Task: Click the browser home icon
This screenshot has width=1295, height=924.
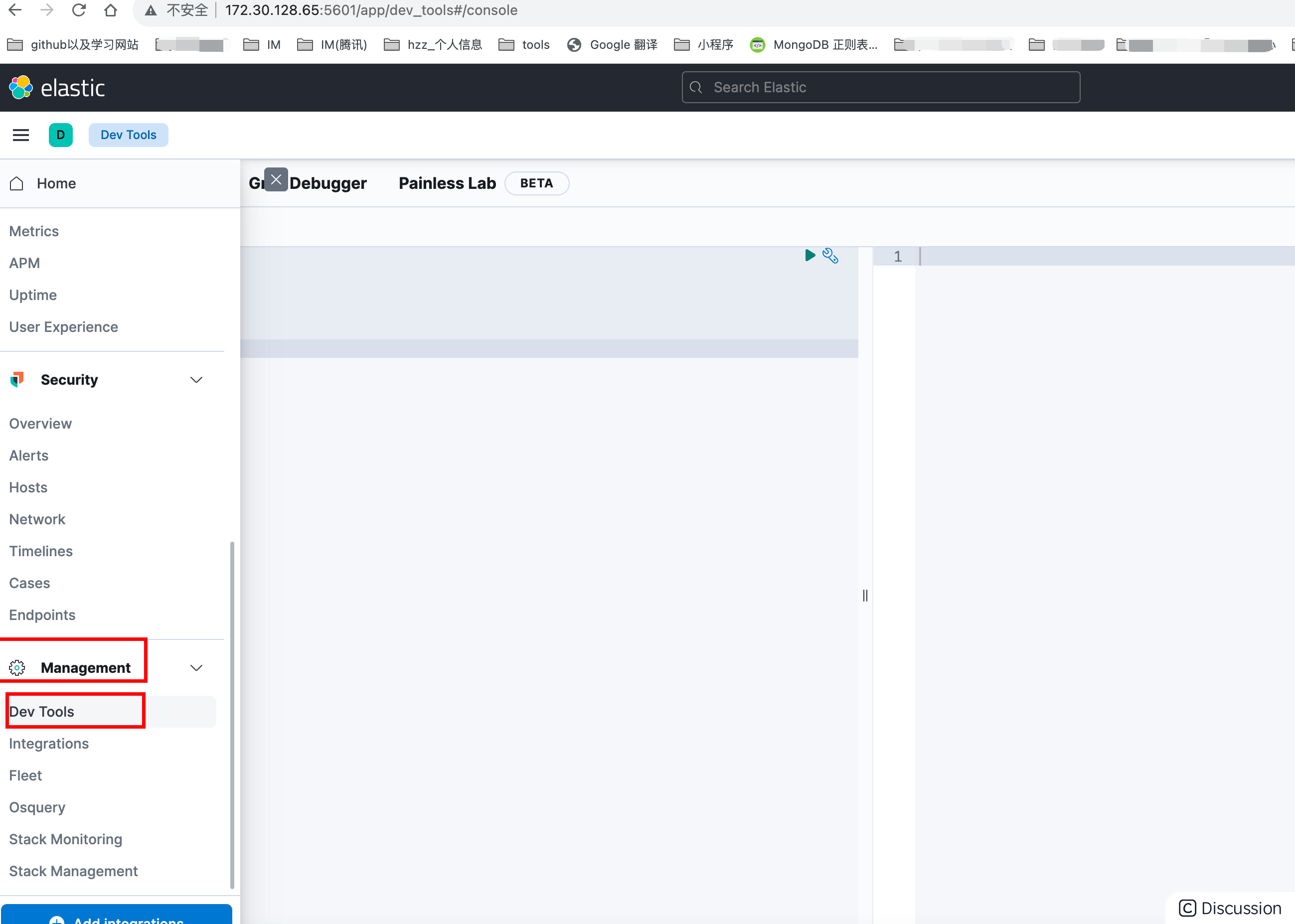Action: pos(110,10)
